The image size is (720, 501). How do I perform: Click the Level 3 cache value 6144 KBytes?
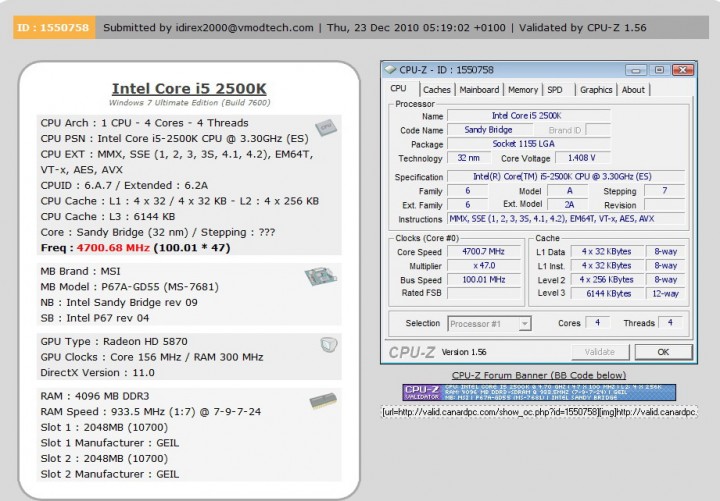(x=607, y=293)
